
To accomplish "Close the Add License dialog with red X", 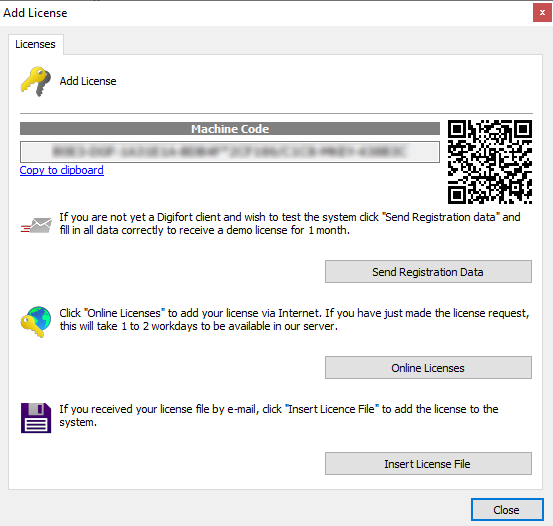I will tap(542, 13).
